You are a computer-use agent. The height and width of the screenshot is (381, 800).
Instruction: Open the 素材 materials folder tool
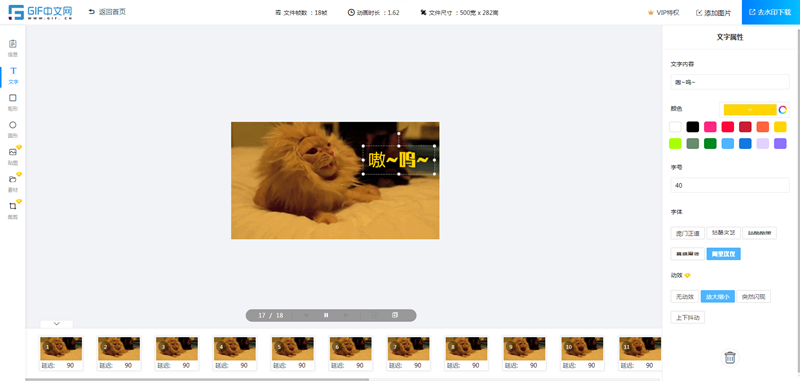13,183
